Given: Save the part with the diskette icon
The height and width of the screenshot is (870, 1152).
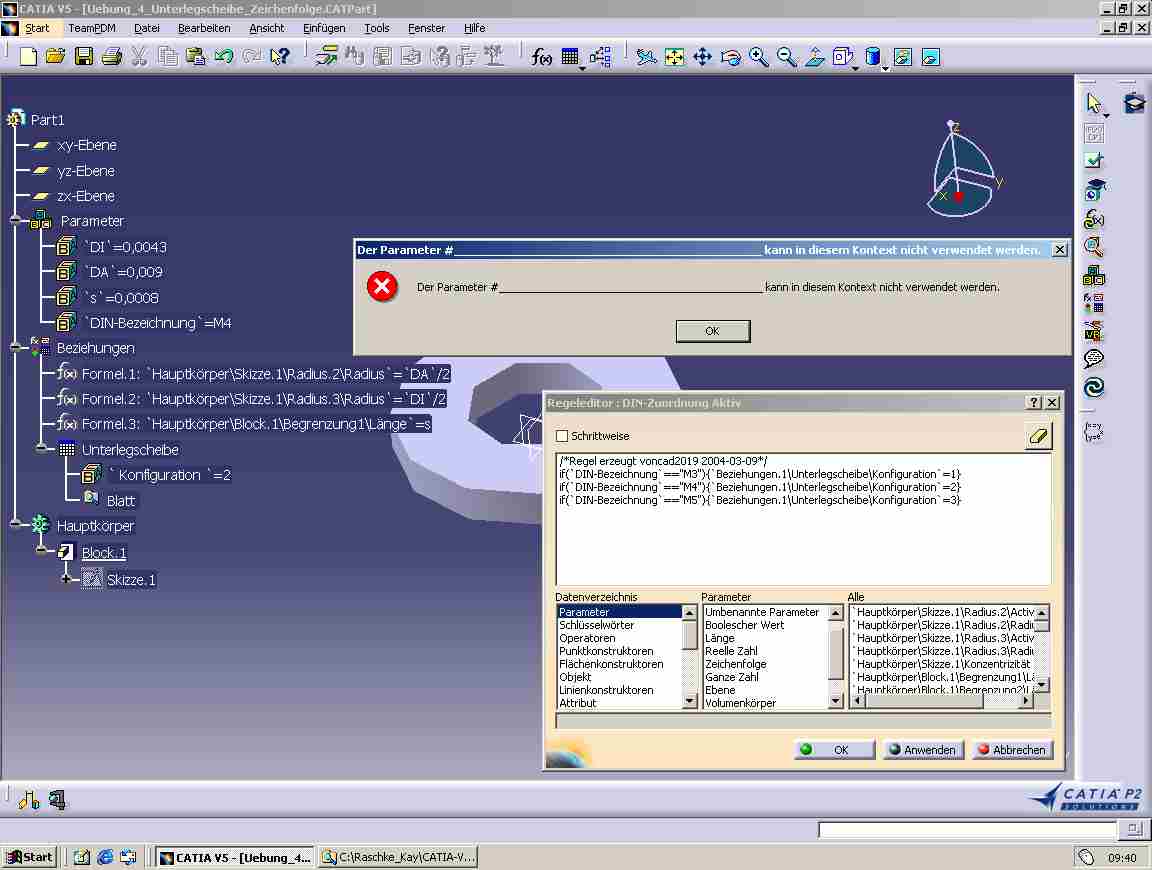Looking at the screenshot, I should pos(84,57).
